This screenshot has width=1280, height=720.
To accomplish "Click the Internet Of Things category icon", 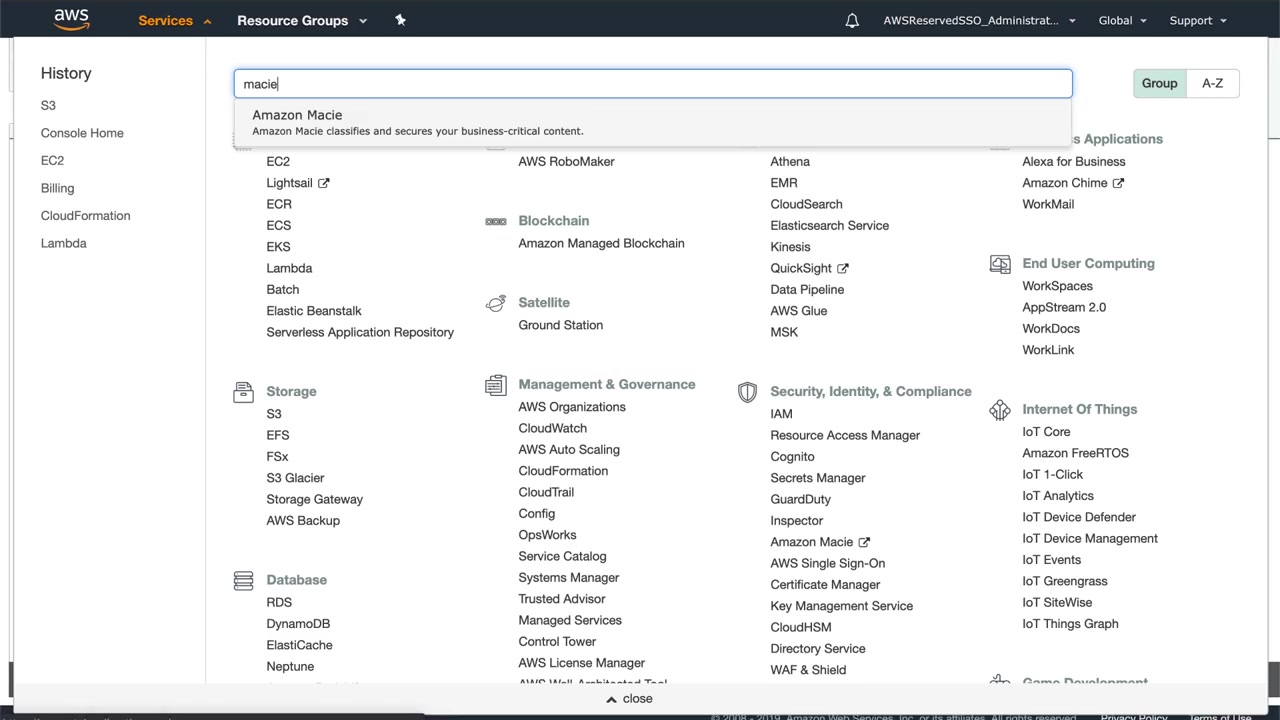I will coord(999,410).
